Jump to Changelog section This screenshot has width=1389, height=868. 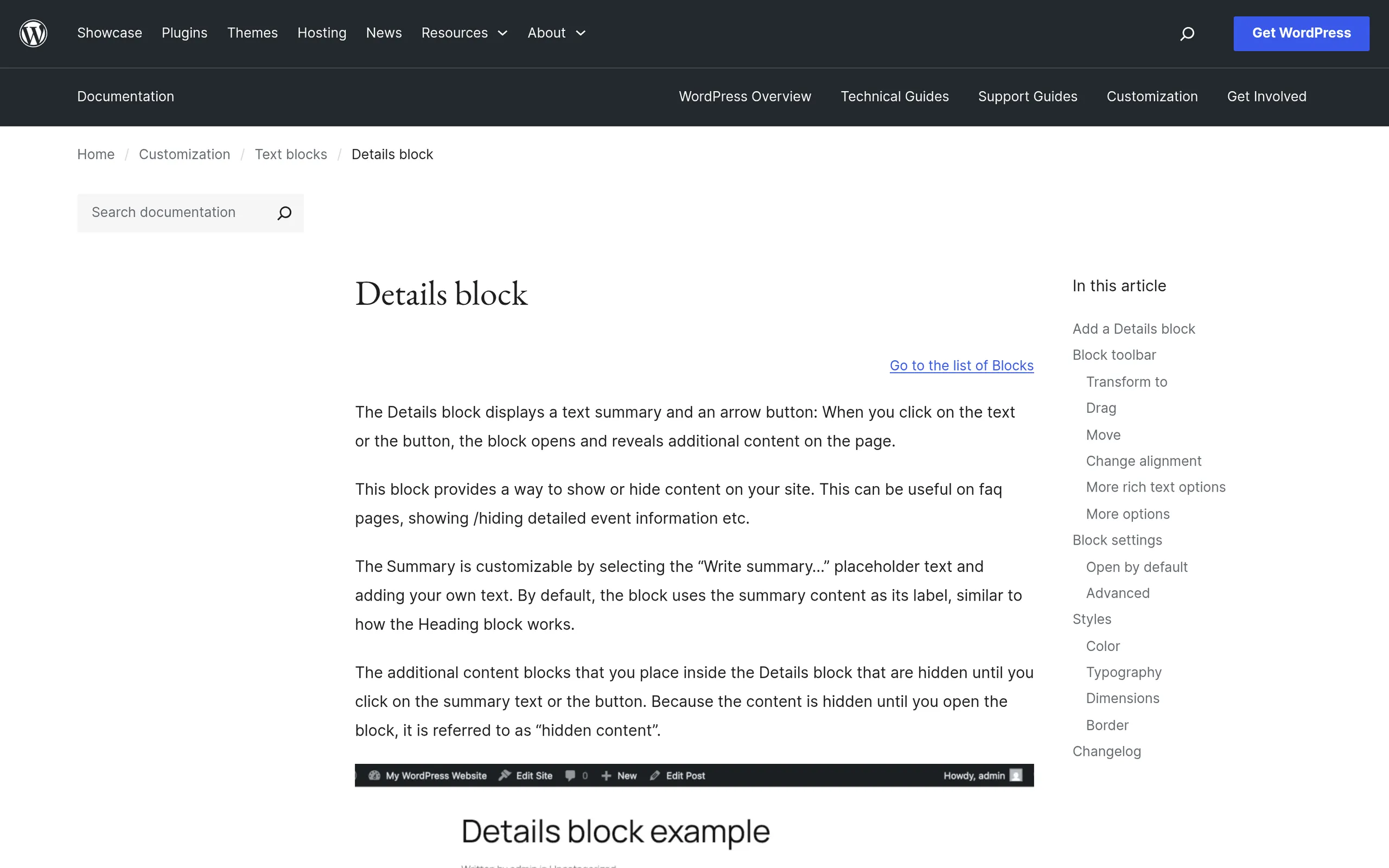click(1107, 751)
